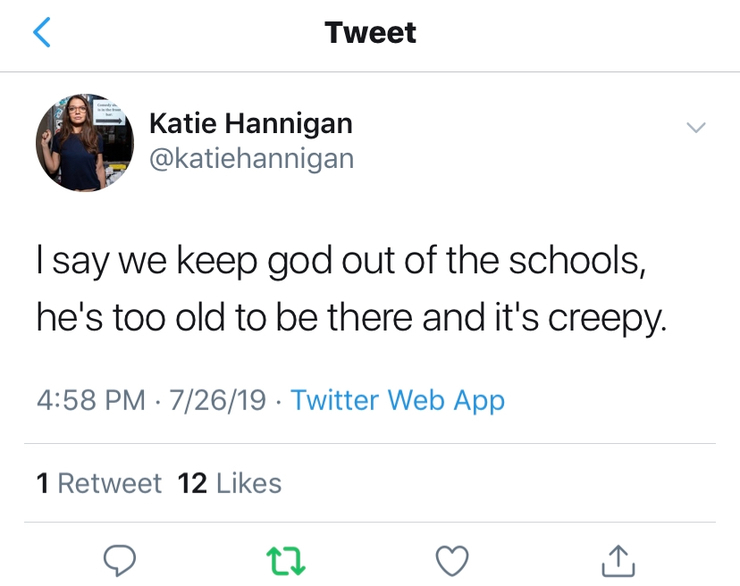Open the Katie Hannigan display name
The height and width of the screenshot is (586, 740).
point(251,124)
